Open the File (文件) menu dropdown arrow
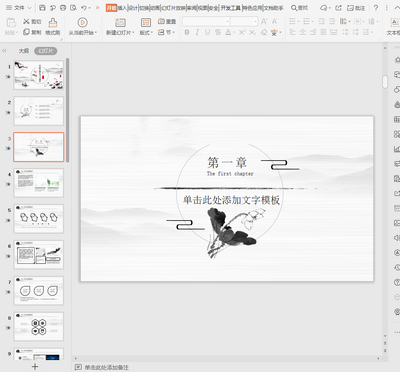 pyautogui.click(x=29, y=8)
